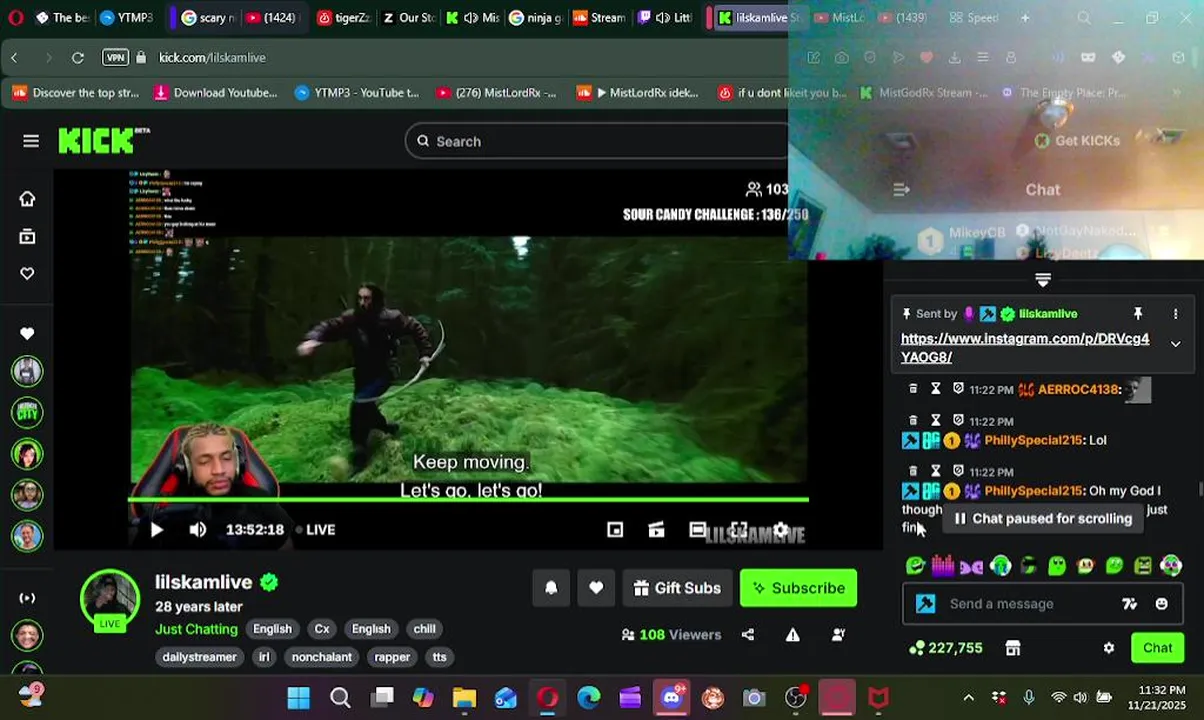Viewport: 1204px width, 720px height.
Task: Click the kick.com/lilskamlive address bar
Action: (x=212, y=58)
